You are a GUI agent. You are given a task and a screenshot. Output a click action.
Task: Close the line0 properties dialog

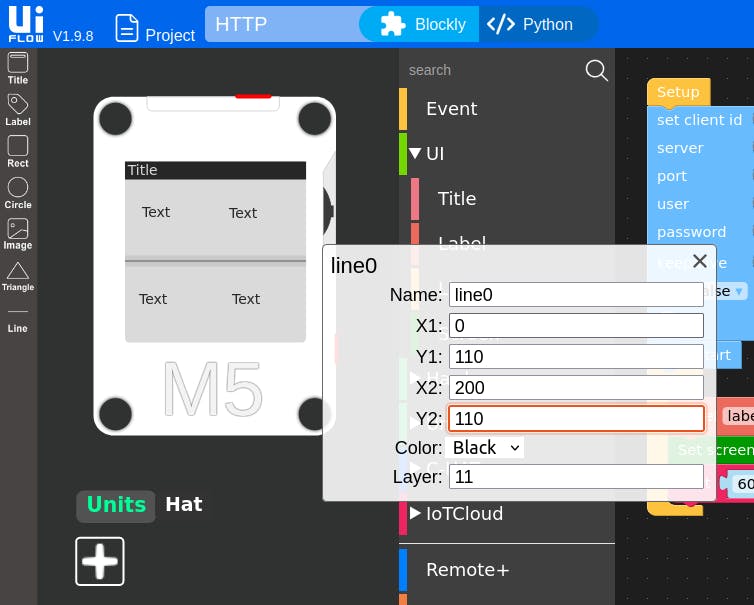(700, 261)
